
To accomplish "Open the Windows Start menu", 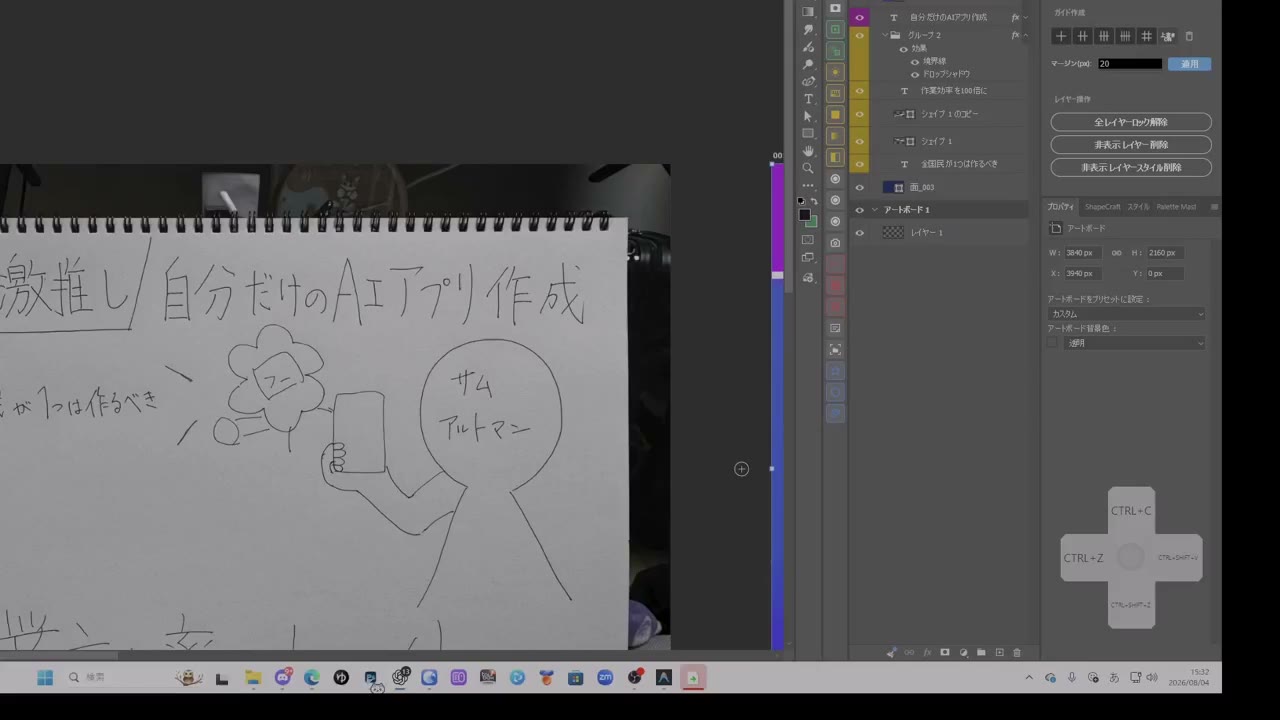I will click(x=45, y=678).
